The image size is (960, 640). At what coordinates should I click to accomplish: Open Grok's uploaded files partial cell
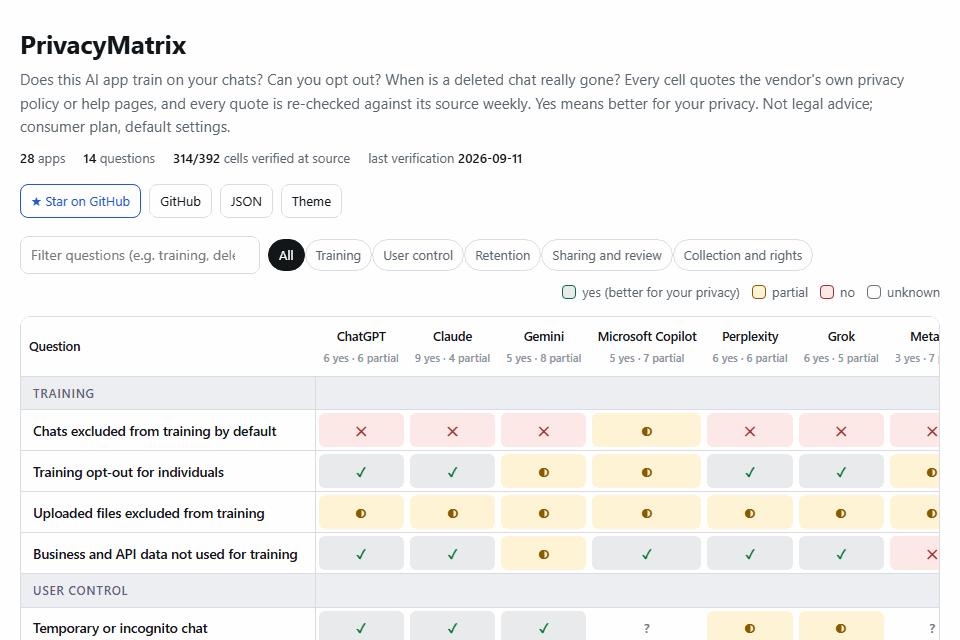pos(841,513)
